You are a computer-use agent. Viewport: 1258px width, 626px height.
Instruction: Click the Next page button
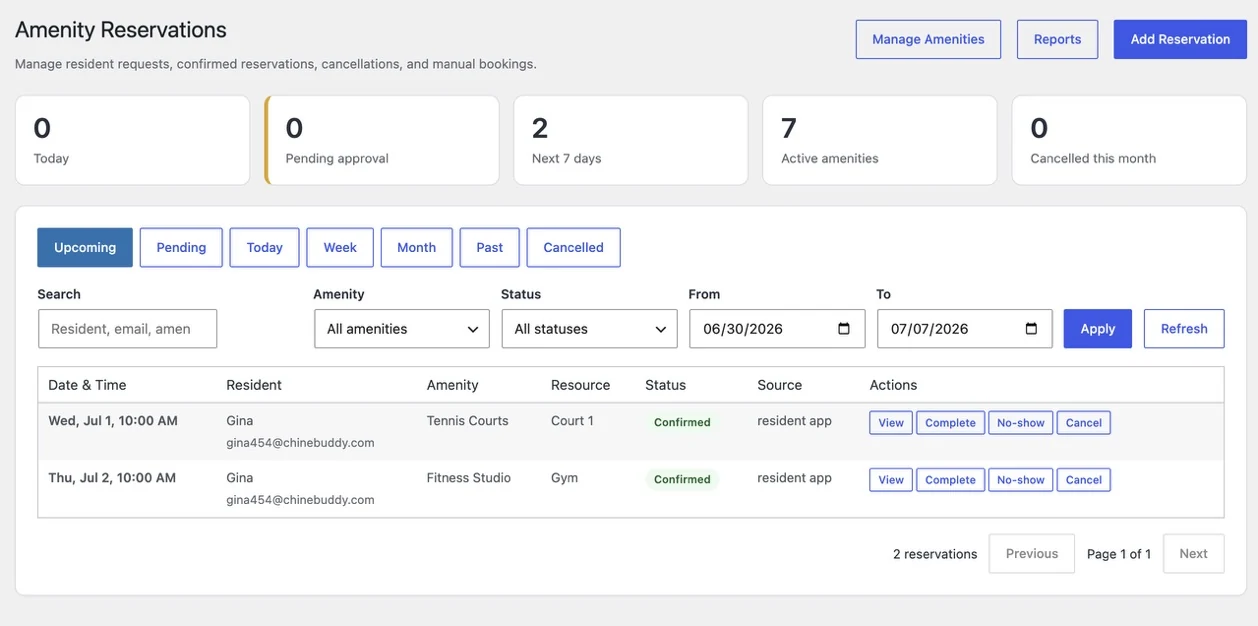pyautogui.click(x=1193, y=554)
